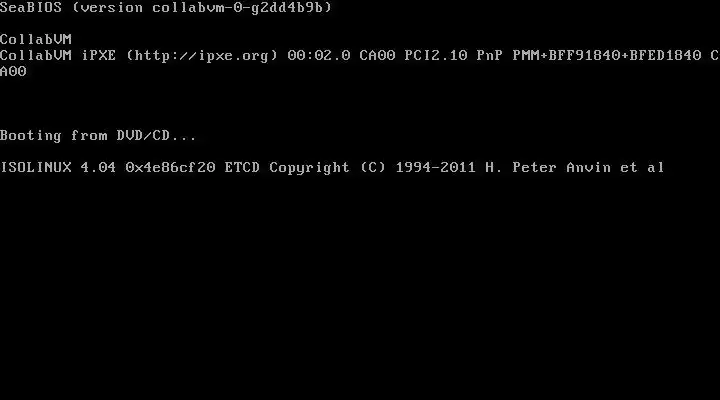Click the ipxe.org URL text

[x=202, y=56]
